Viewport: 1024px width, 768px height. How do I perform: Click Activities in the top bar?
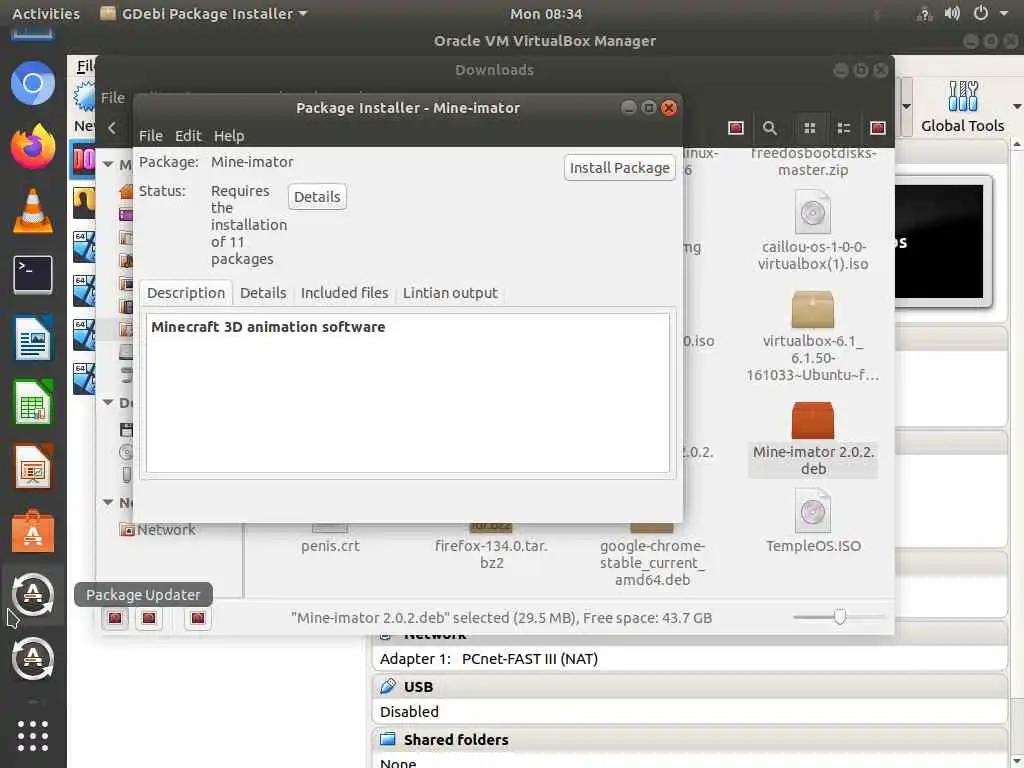tap(46, 13)
